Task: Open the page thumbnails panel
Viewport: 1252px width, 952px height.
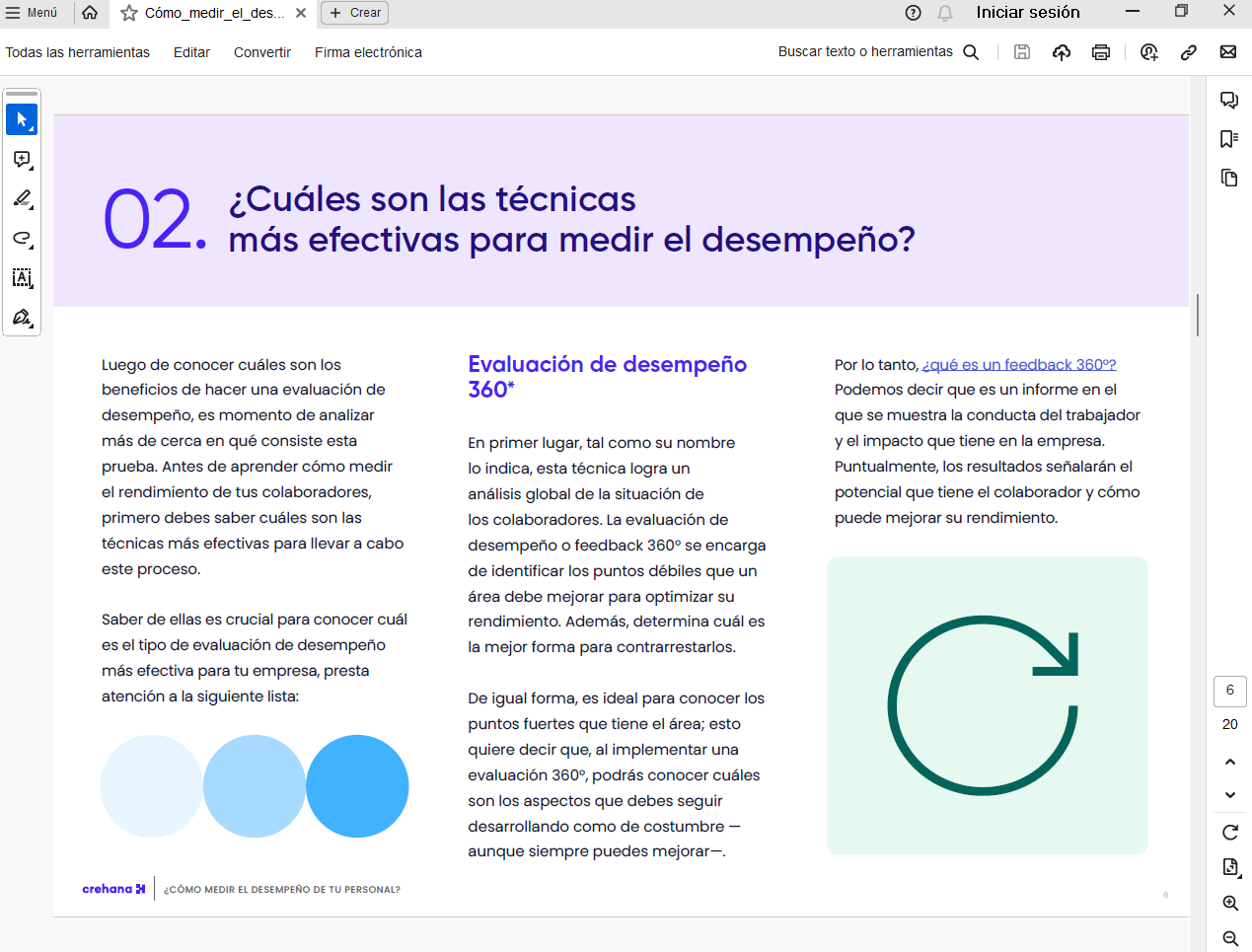Action: (1228, 177)
